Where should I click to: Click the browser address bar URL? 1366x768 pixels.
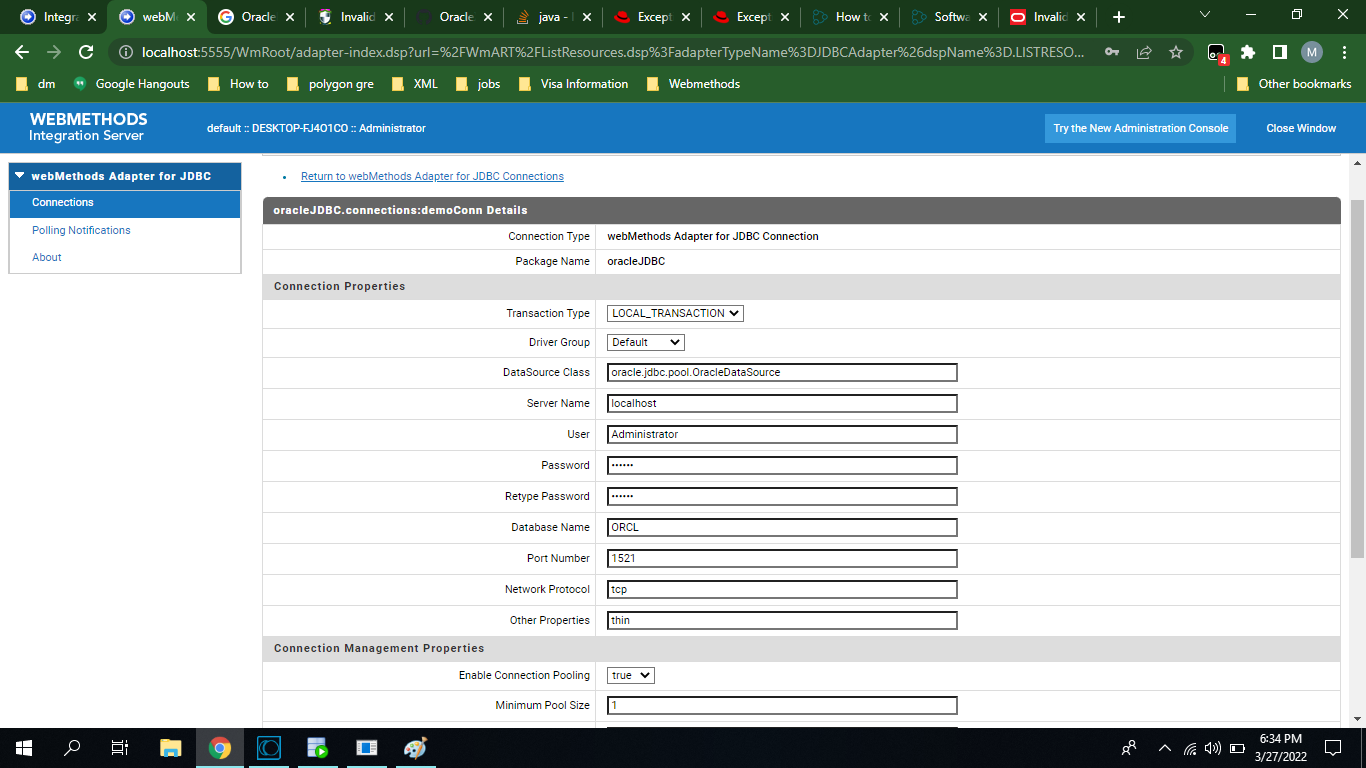tap(613, 52)
